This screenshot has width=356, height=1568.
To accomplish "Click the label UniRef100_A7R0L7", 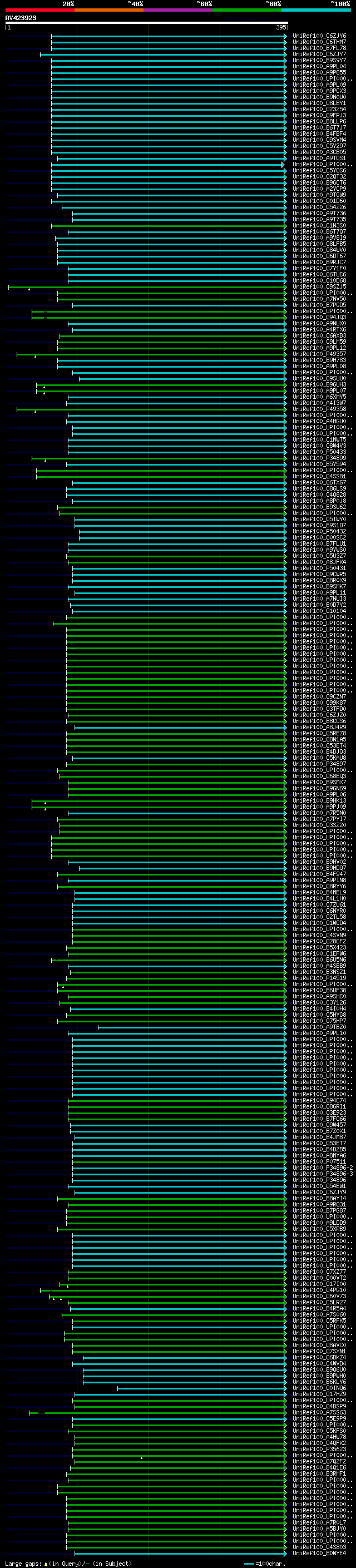I will point(319,1522).
